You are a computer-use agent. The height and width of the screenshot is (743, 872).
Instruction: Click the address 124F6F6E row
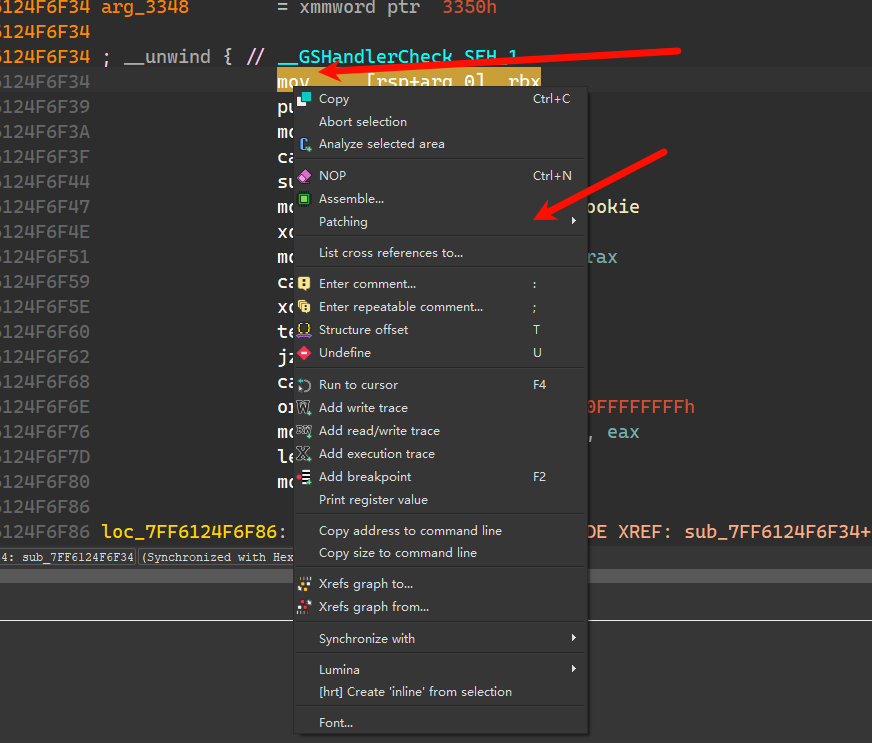point(46,407)
